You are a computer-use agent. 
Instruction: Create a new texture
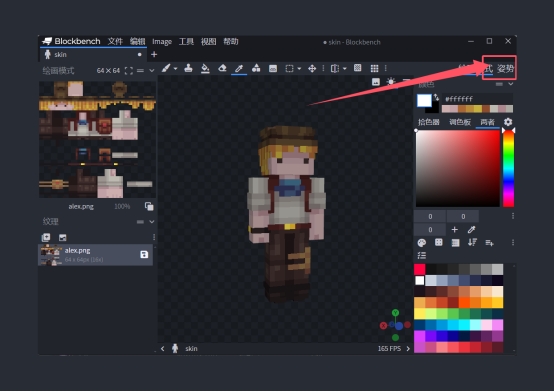point(46,238)
